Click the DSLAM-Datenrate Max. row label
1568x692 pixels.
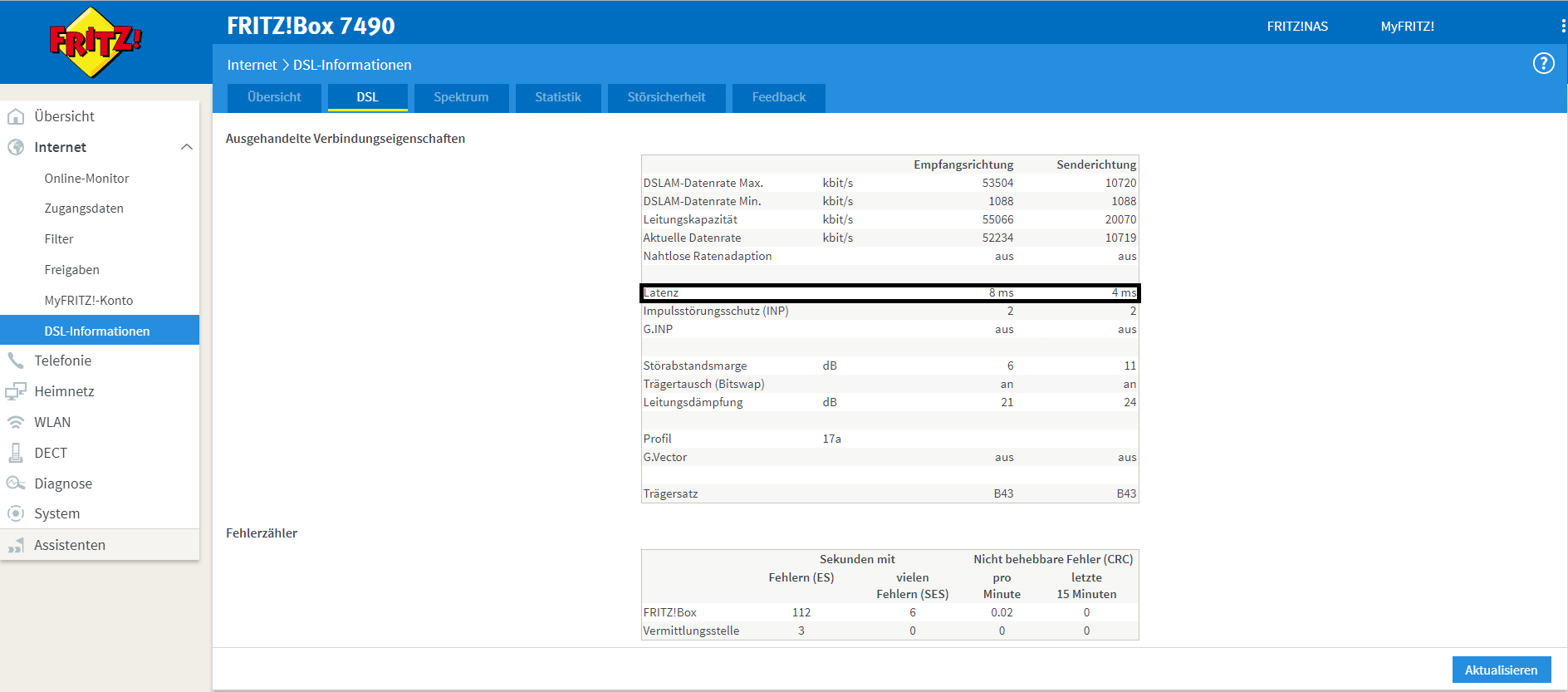[703, 183]
